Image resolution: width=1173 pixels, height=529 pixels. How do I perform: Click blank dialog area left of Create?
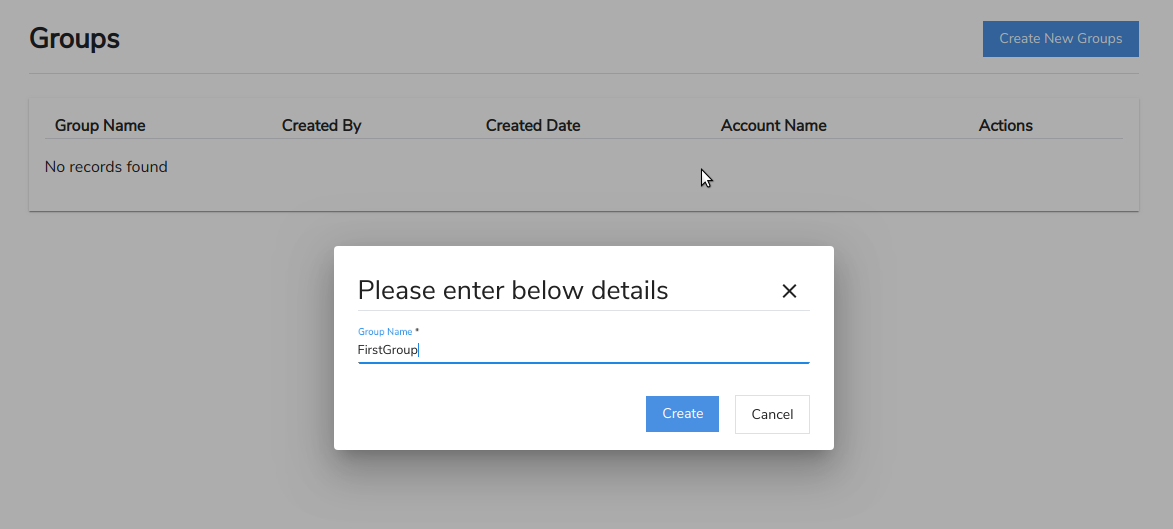(x=490, y=414)
